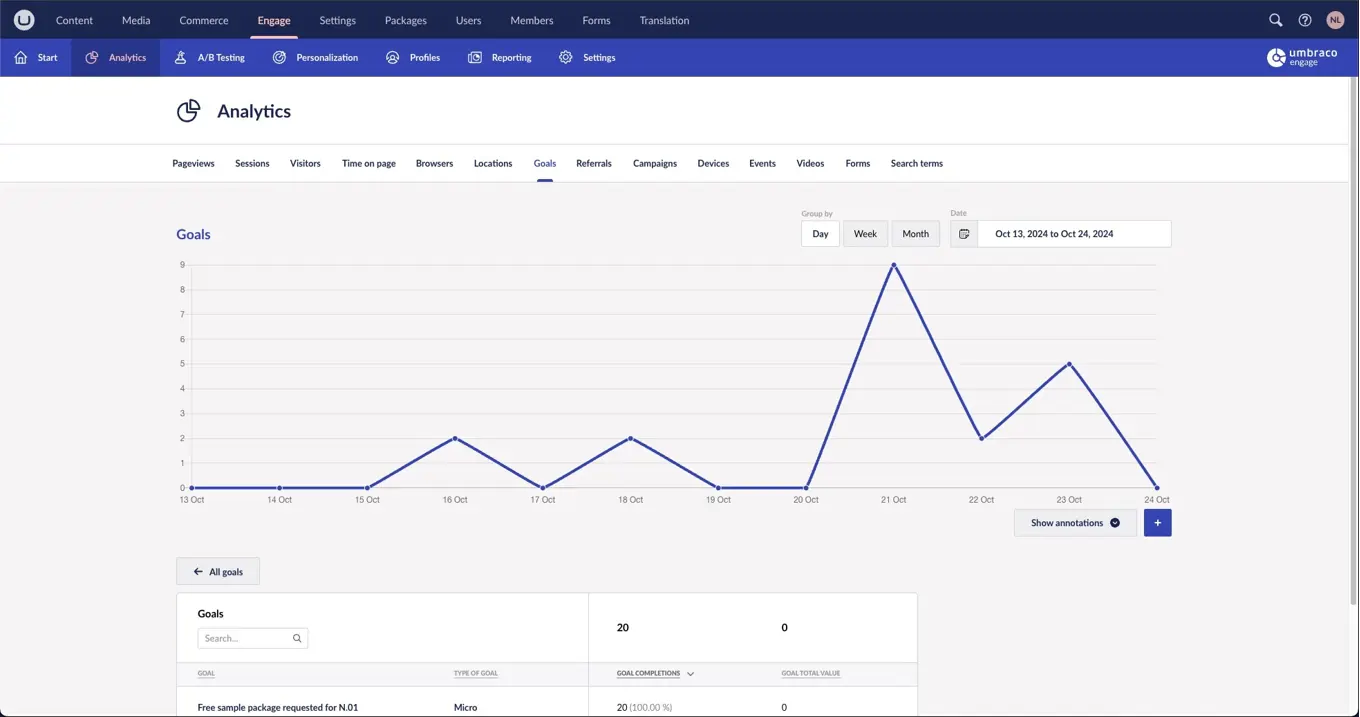
Task: Click the Micro goal type cell
Action: point(465,707)
